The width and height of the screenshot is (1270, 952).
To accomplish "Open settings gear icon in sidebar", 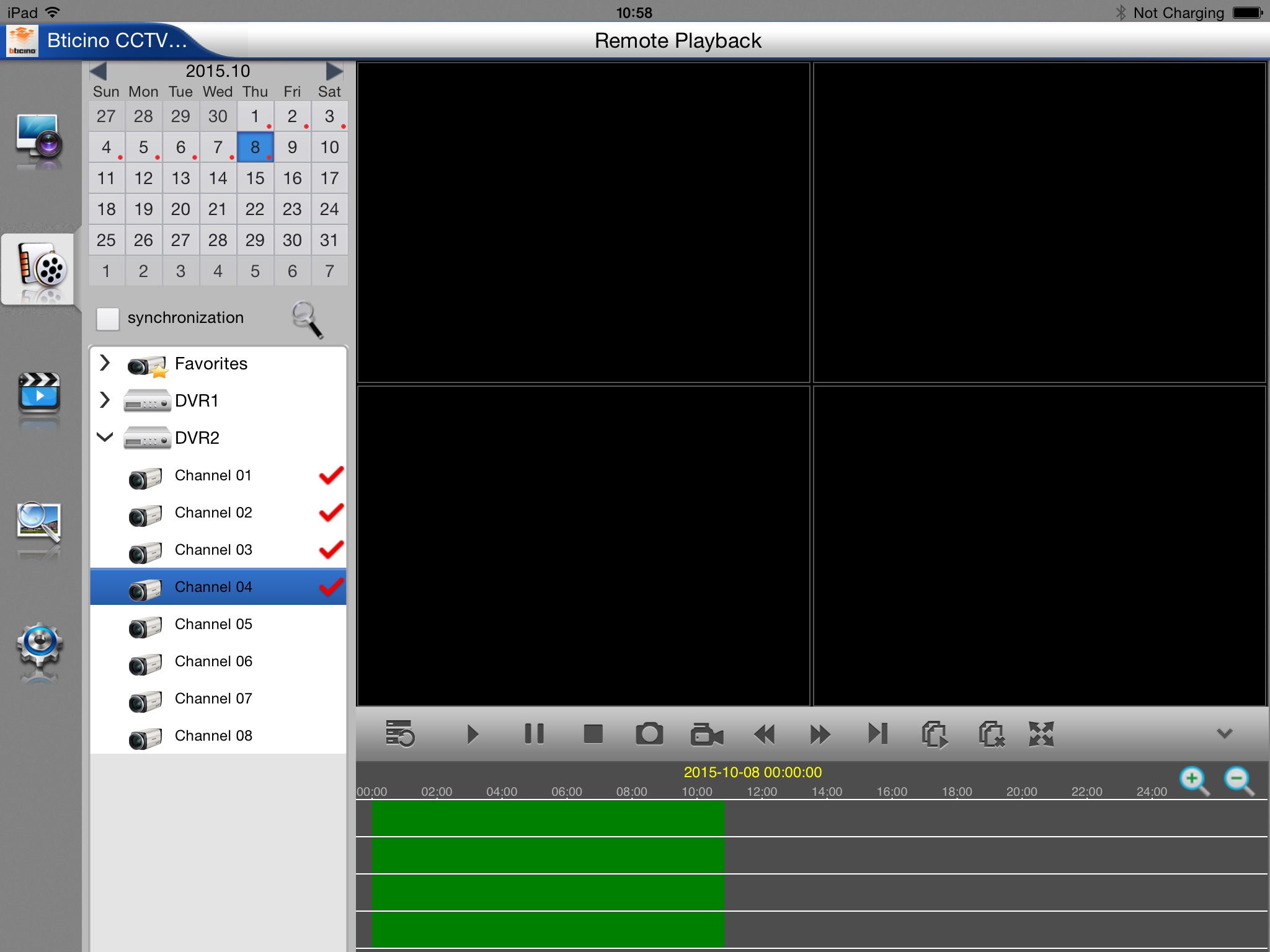I will click(39, 646).
